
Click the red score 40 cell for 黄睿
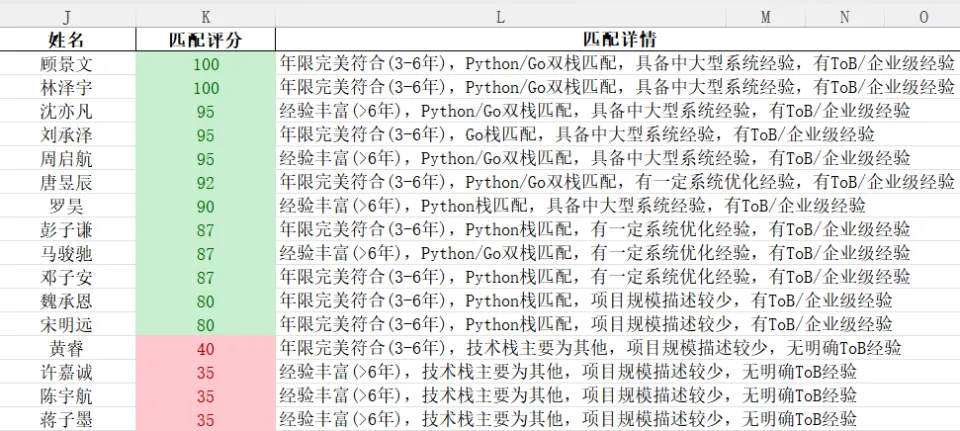[205, 348]
